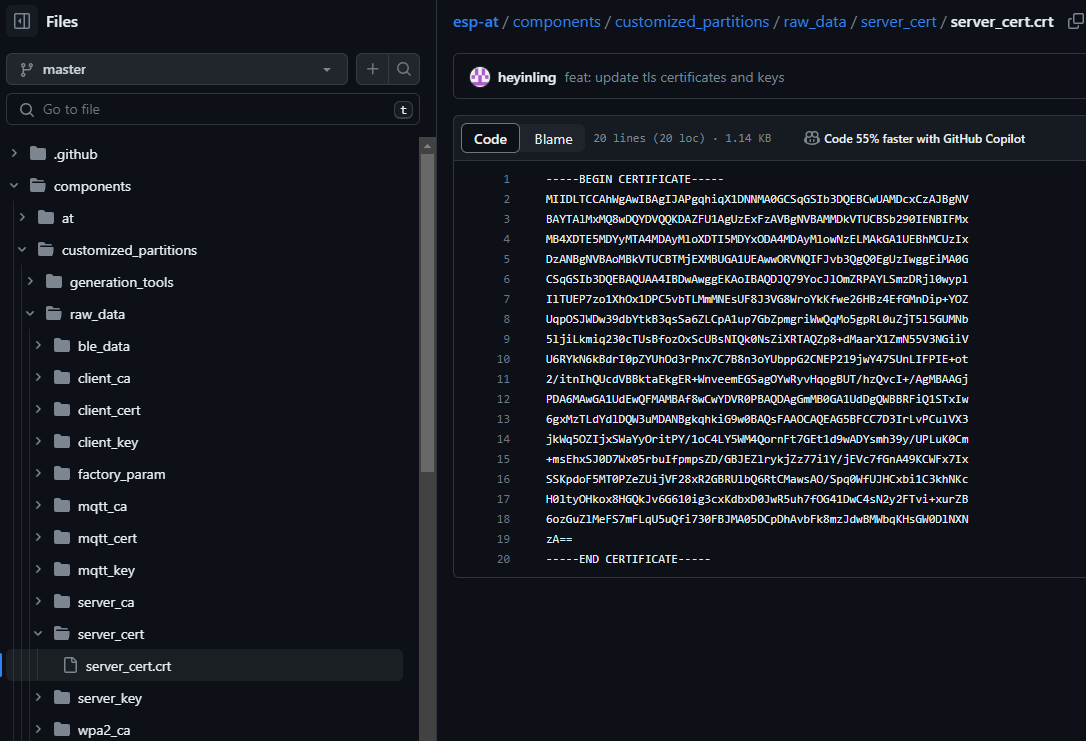Expand generation_tools folder chevron
This screenshot has height=741, width=1086.
click(x=30, y=281)
